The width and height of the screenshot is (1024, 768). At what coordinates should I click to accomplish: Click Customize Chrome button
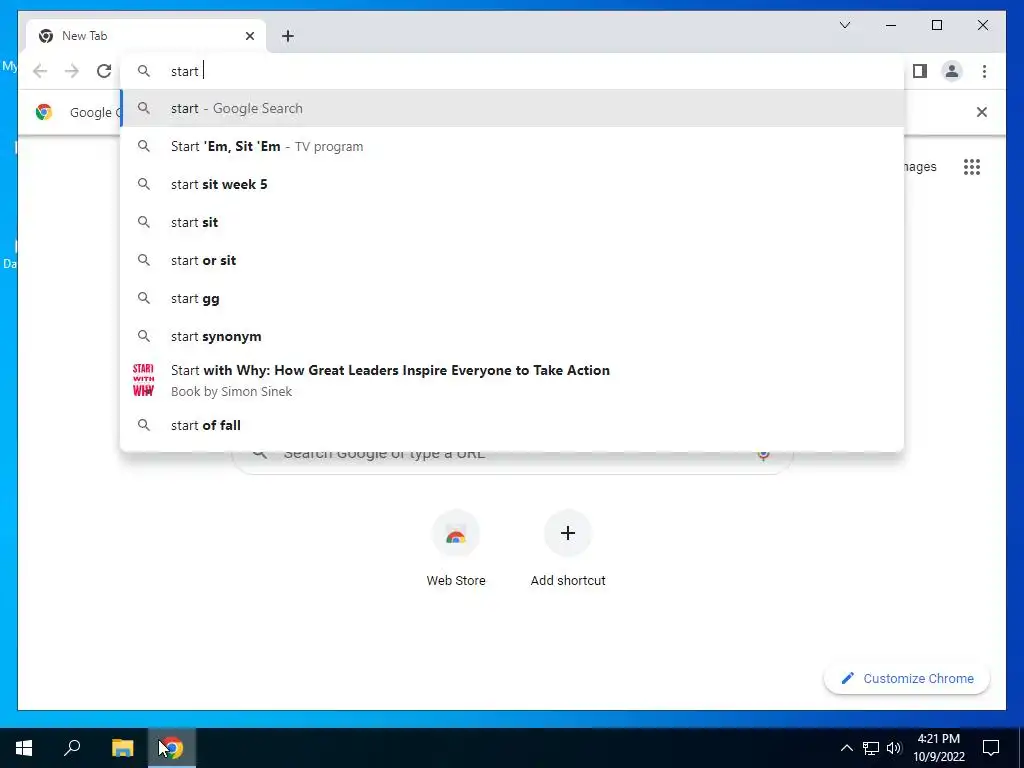click(907, 679)
